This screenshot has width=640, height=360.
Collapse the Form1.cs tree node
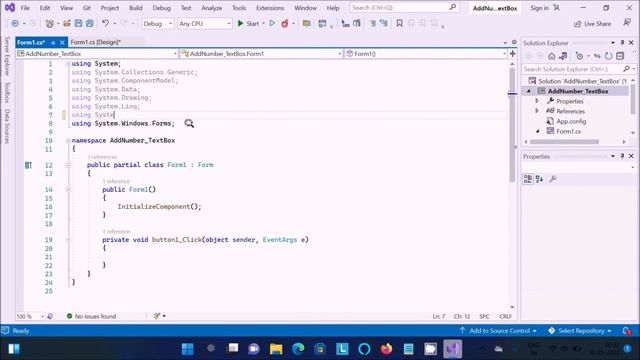coord(537,131)
